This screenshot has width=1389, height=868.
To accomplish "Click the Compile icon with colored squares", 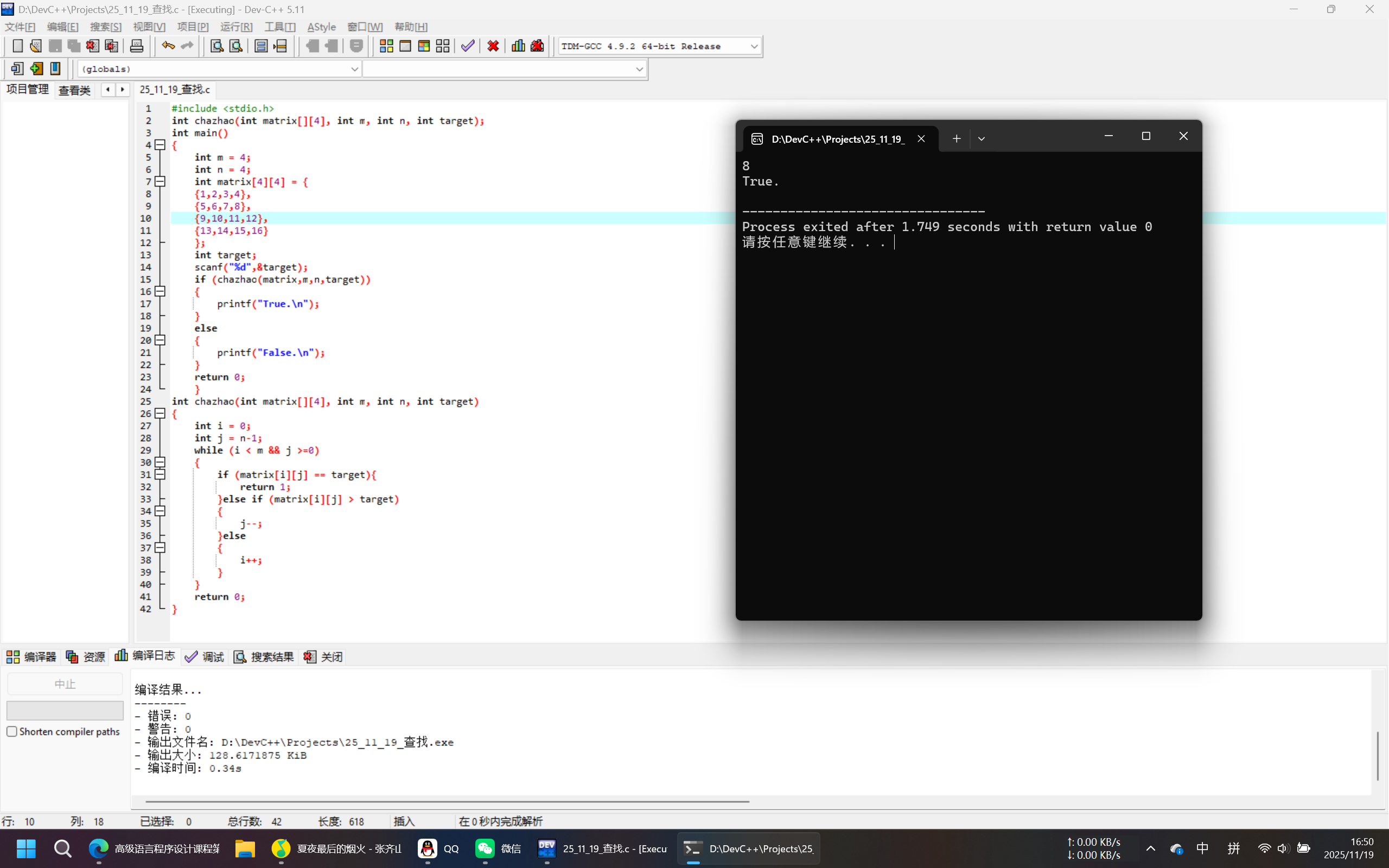I will pos(386,46).
